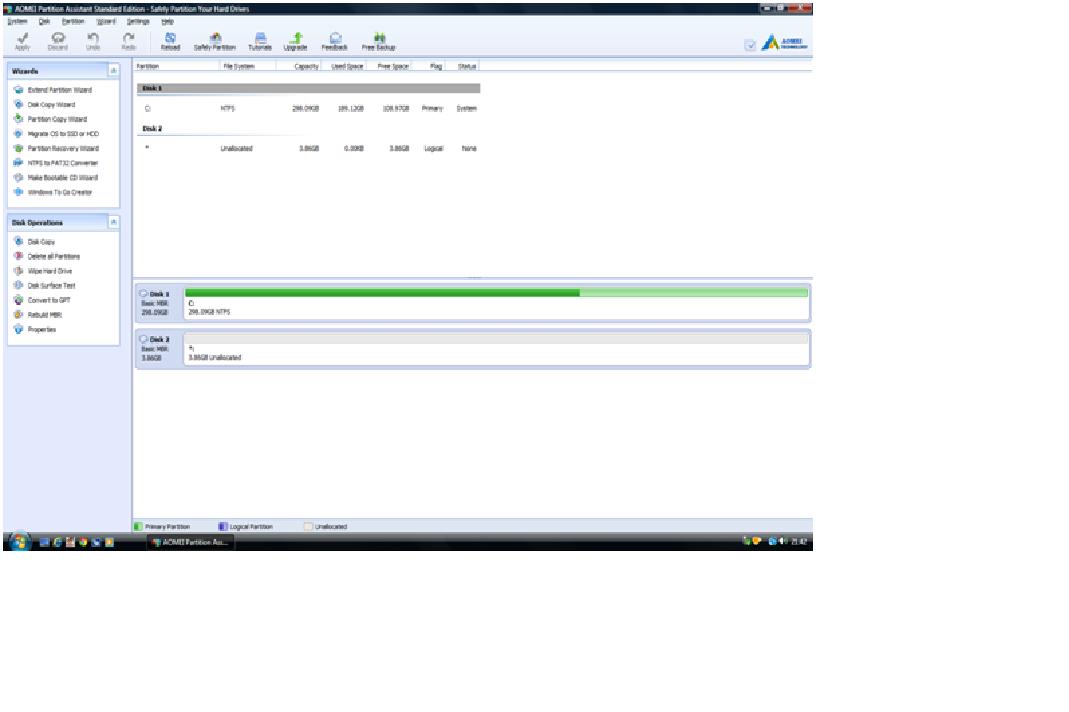Click the Undo toolbar icon
The width and height of the screenshot is (1069, 712).
[93, 42]
